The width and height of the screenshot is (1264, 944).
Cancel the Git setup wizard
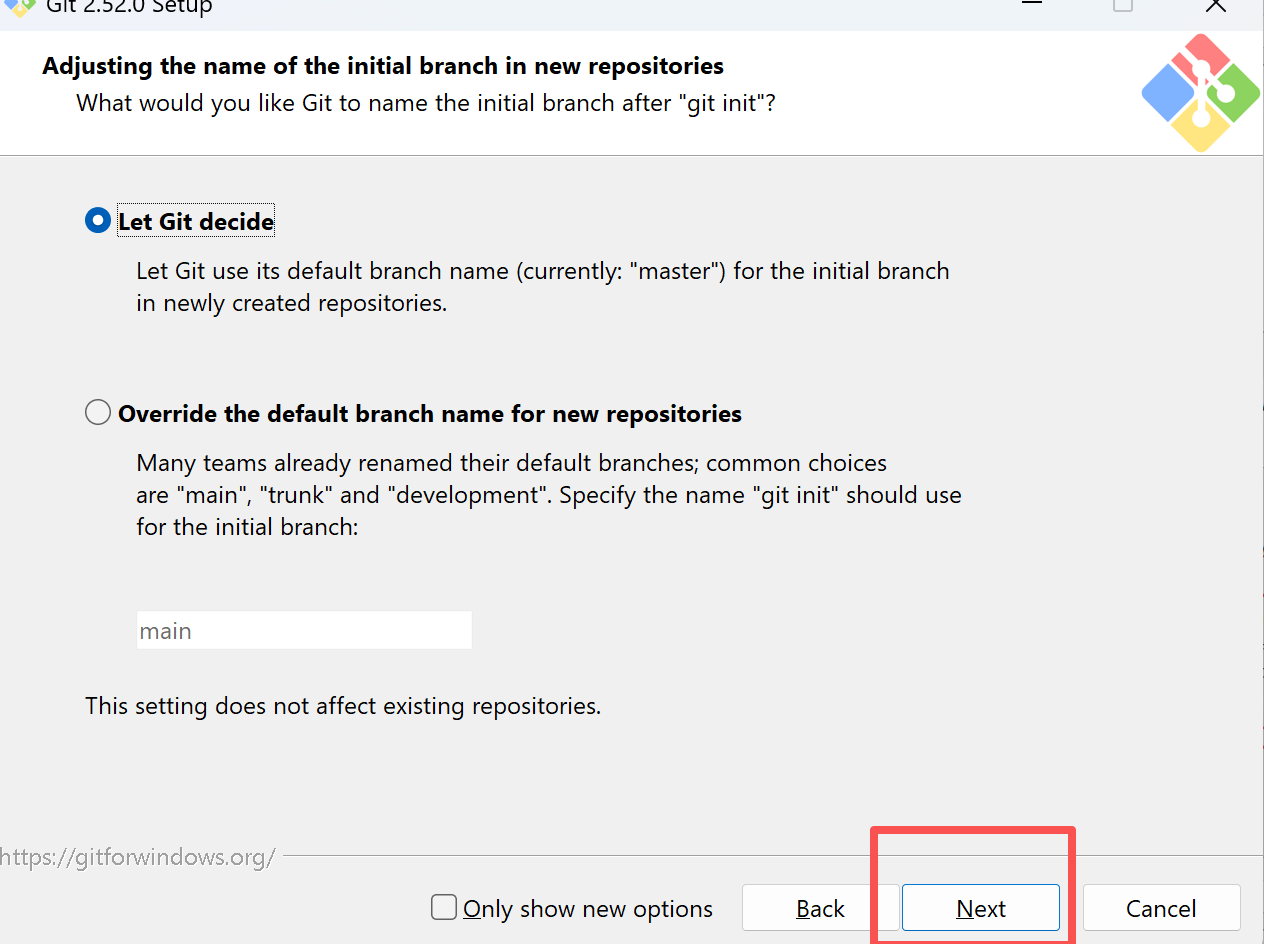point(1161,908)
